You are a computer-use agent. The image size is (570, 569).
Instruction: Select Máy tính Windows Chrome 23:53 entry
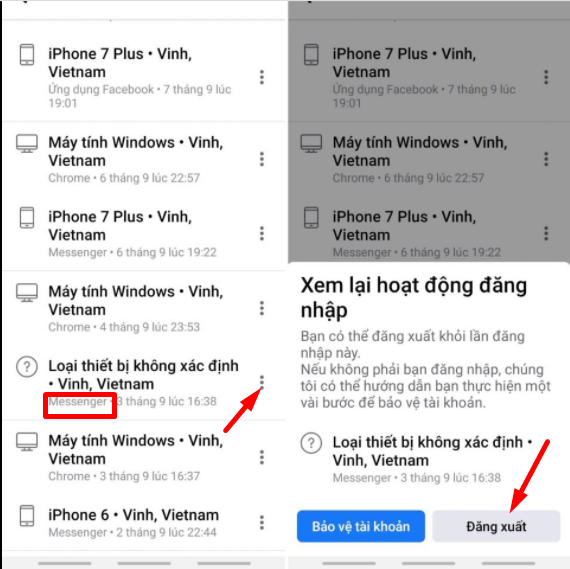click(144, 309)
